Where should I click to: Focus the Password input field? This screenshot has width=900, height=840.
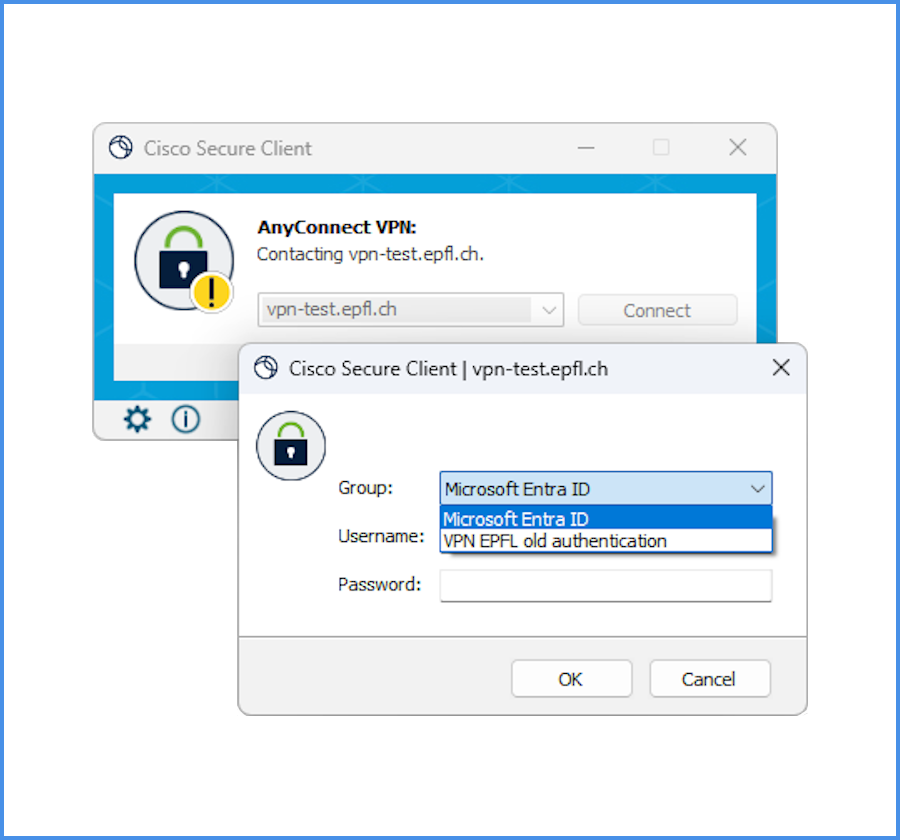[605, 585]
